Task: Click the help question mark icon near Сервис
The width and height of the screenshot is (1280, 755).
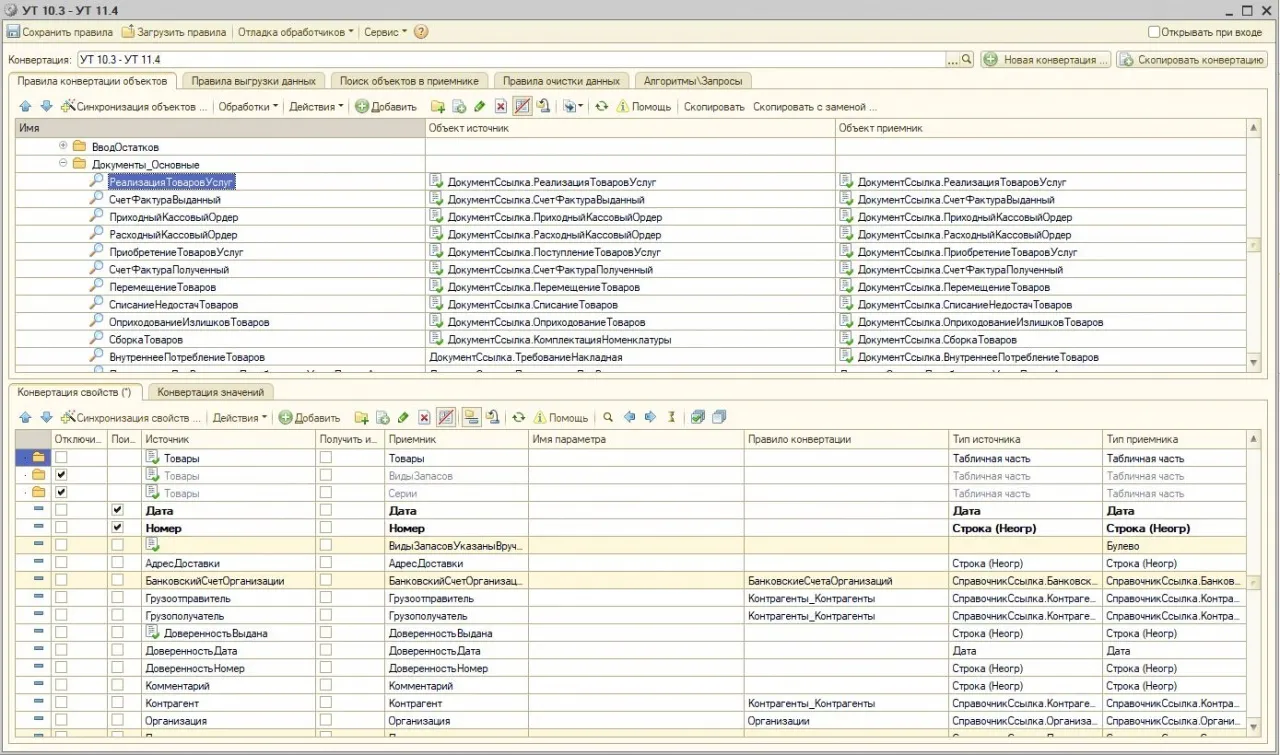Action: pos(421,32)
